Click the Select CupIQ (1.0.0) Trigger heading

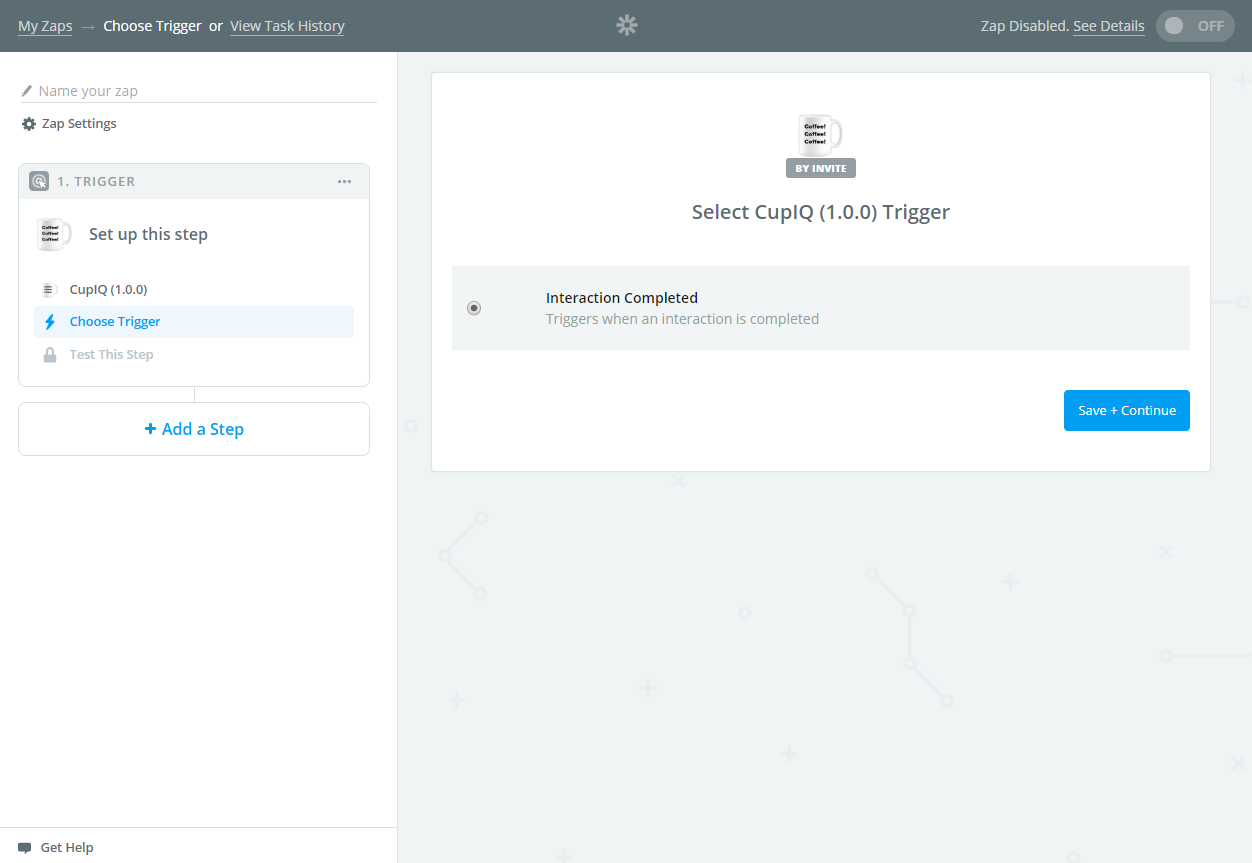pyautogui.click(x=821, y=212)
